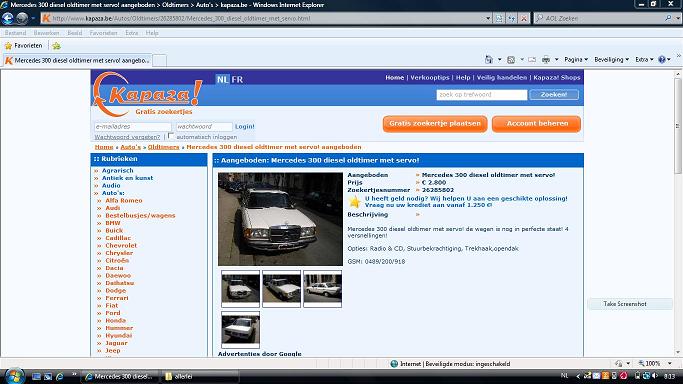The width and height of the screenshot is (683, 384).
Task: Start search with the magnifier icon
Action: (668, 18)
